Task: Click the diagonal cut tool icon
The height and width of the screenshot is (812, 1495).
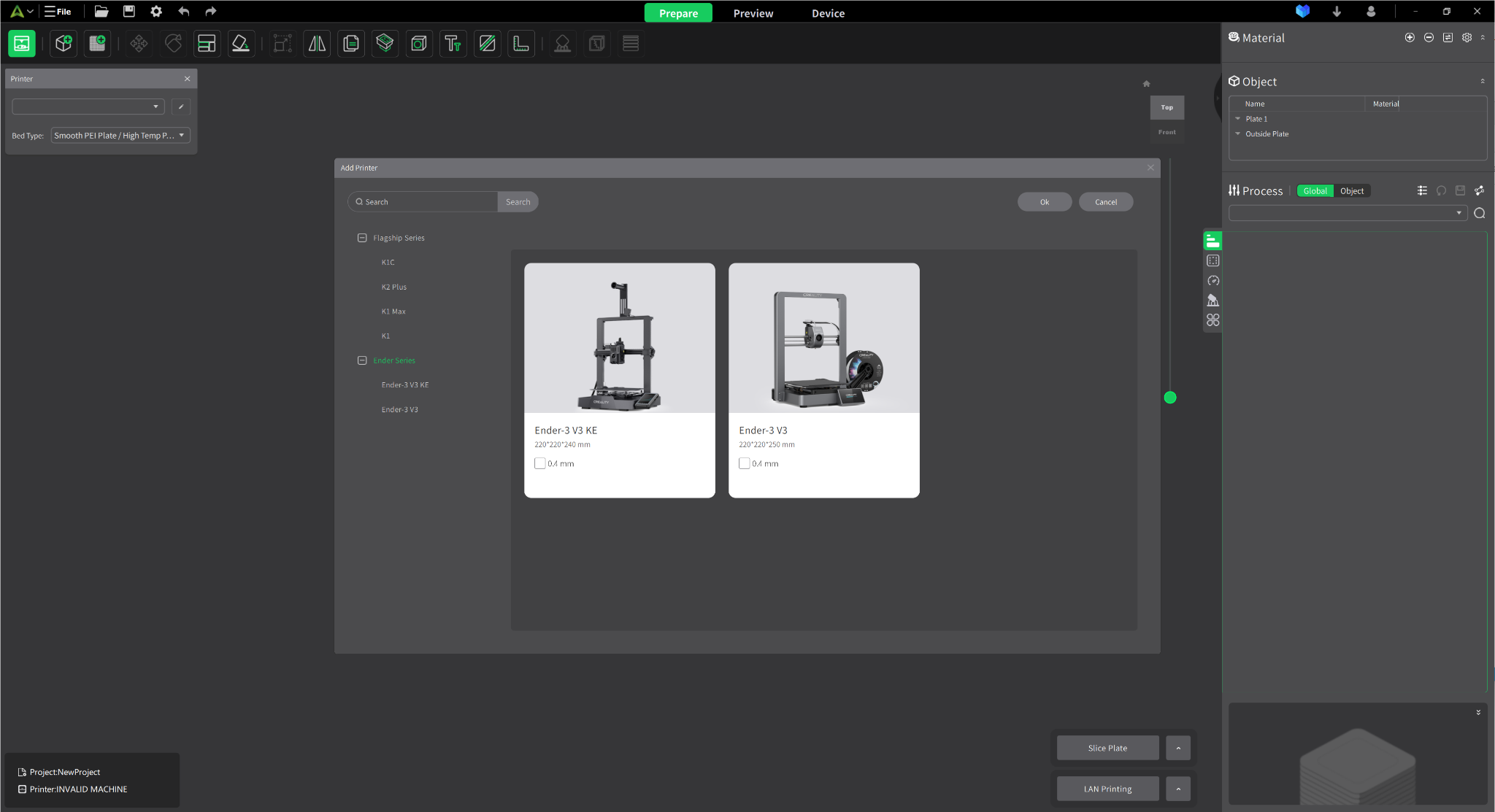Action: (487, 44)
